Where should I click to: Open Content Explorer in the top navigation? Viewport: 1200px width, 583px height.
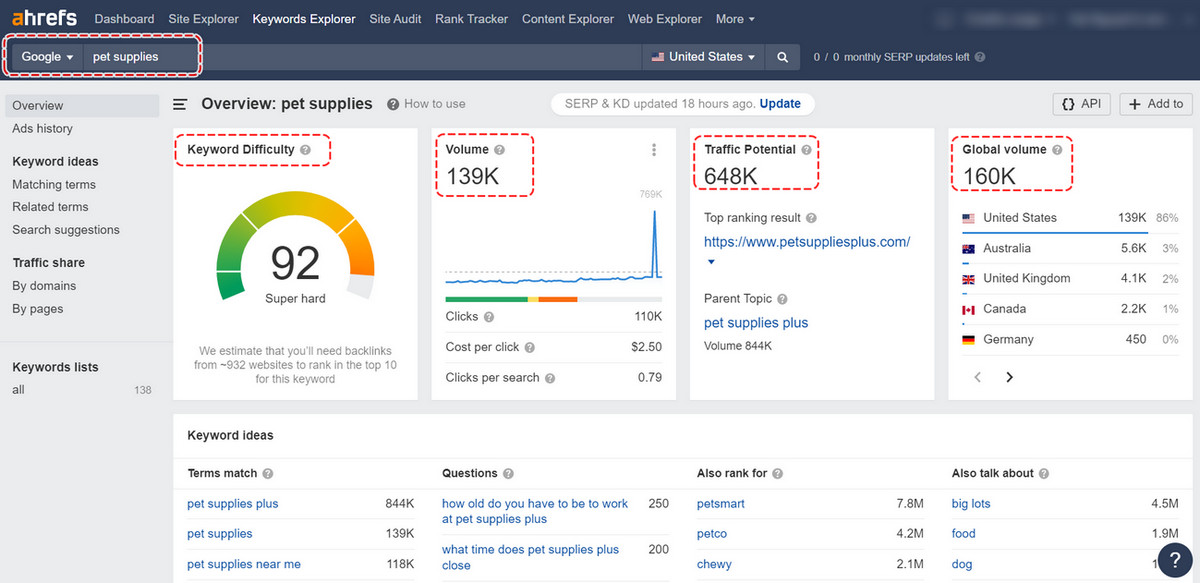(x=568, y=19)
